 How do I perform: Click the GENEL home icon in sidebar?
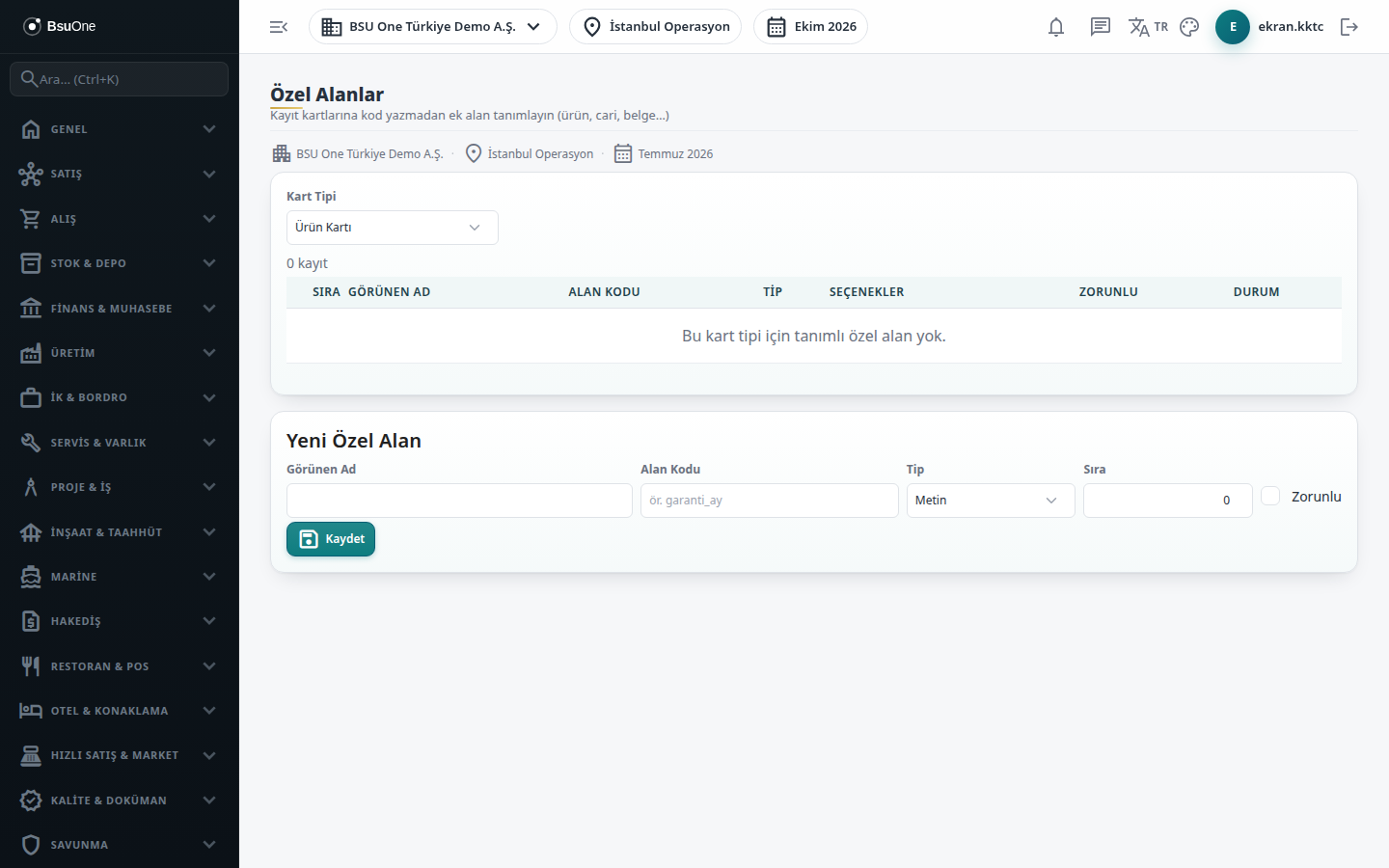(x=31, y=129)
